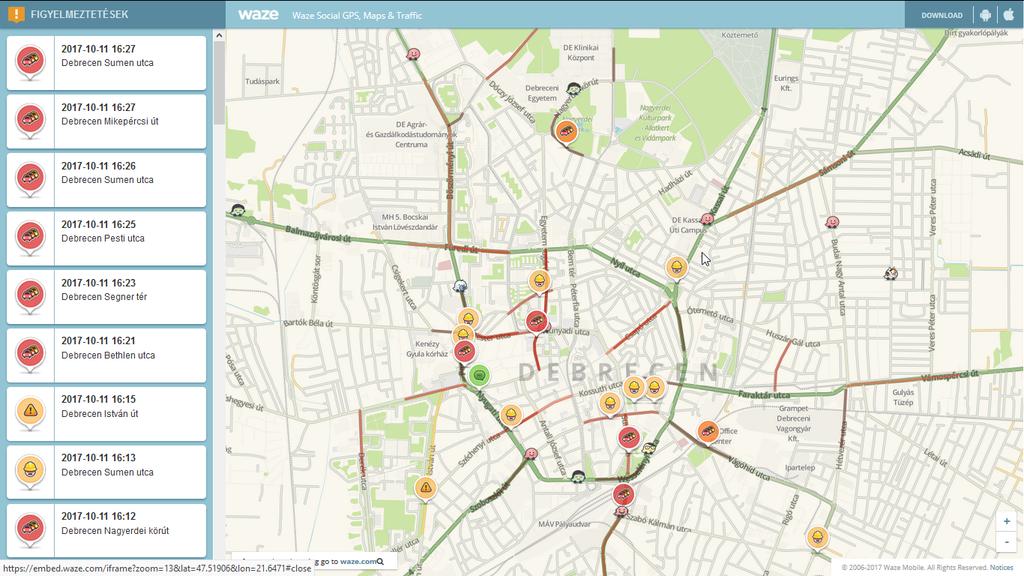Click pink Wazer at top near Tudáspark
This screenshot has width=1024, height=576.
(x=413, y=54)
